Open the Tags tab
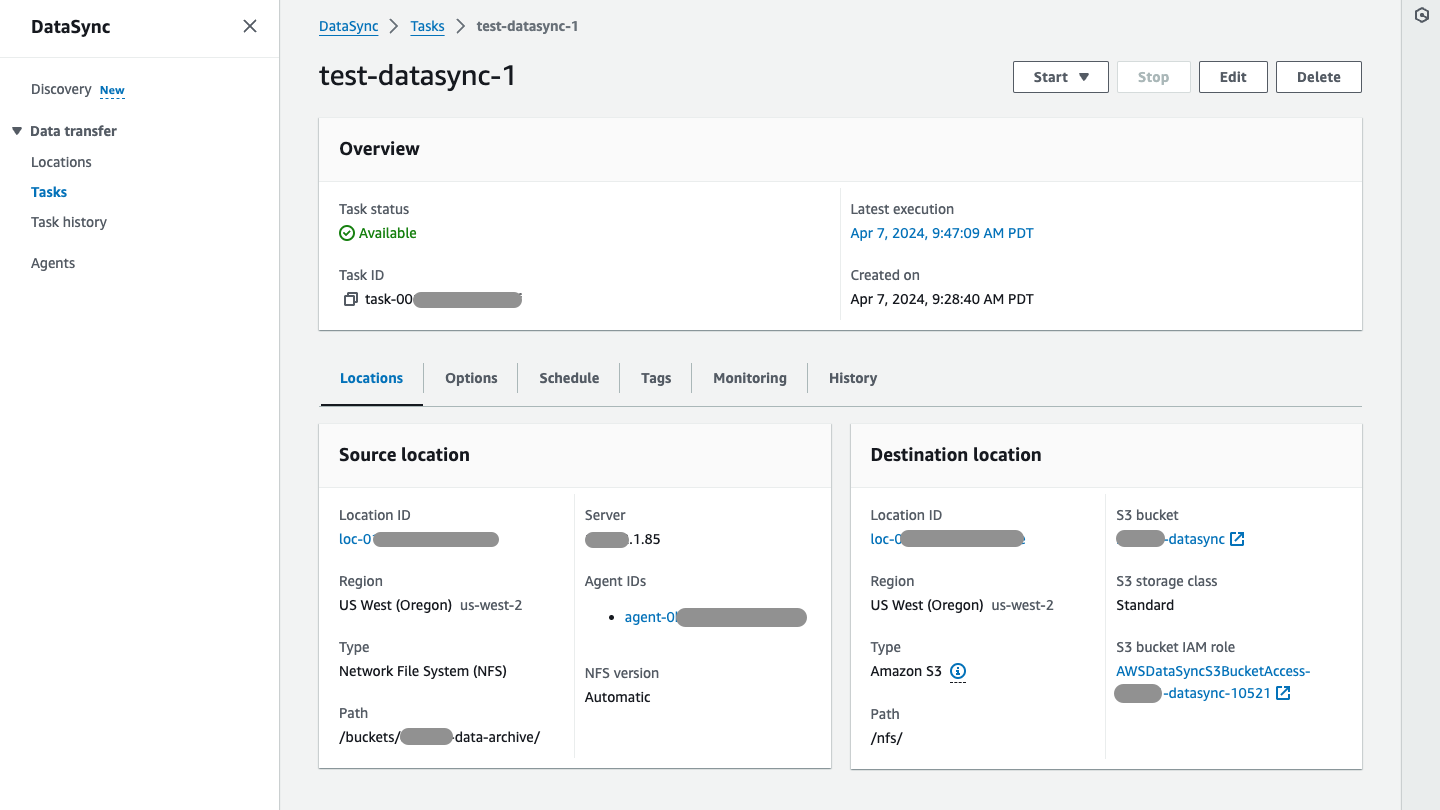1440x810 pixels. point(656,378)
